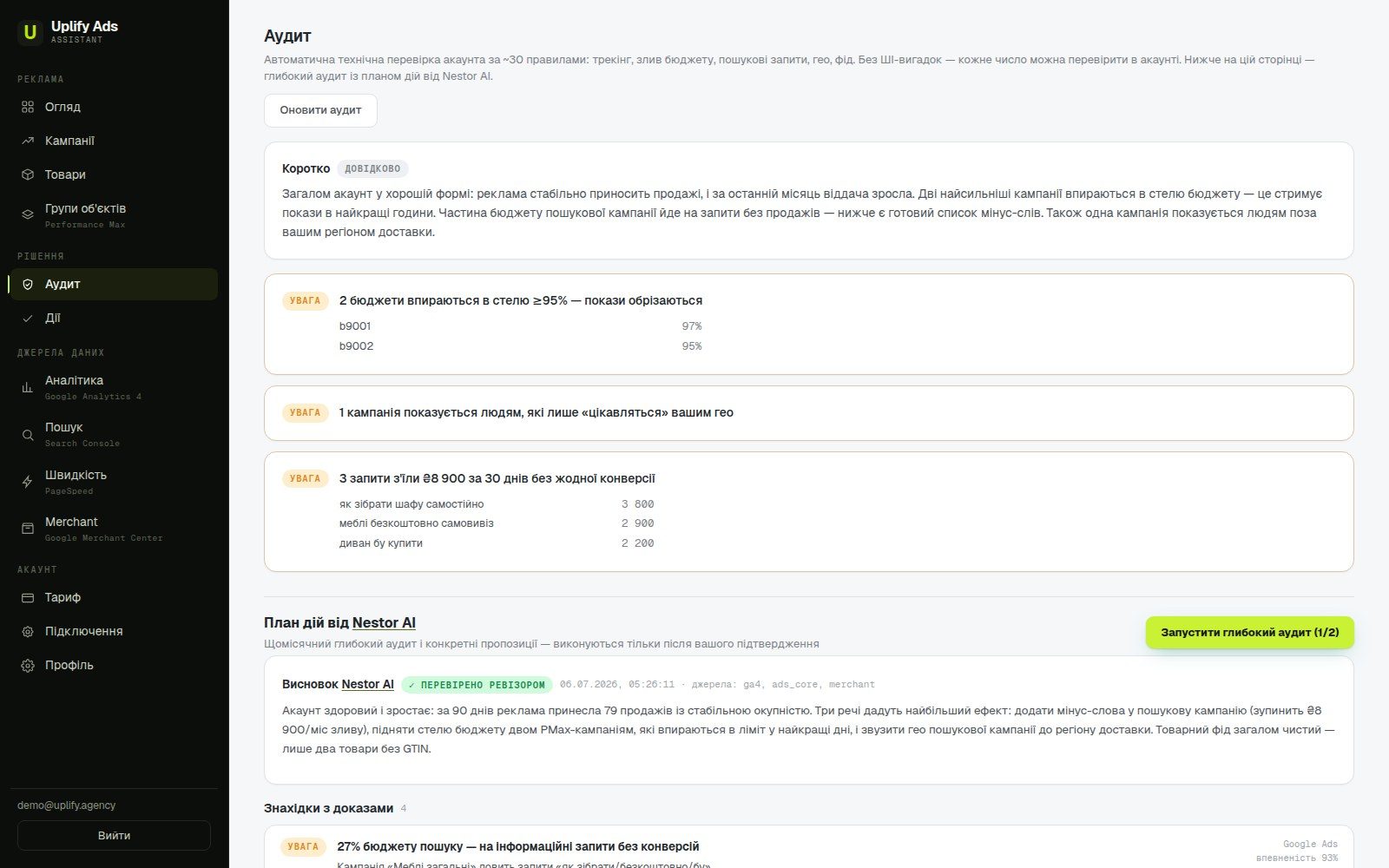1389x868 pixels.
Task: Click the Знахідки з доказами heading
Action: (x=329, y=808)
